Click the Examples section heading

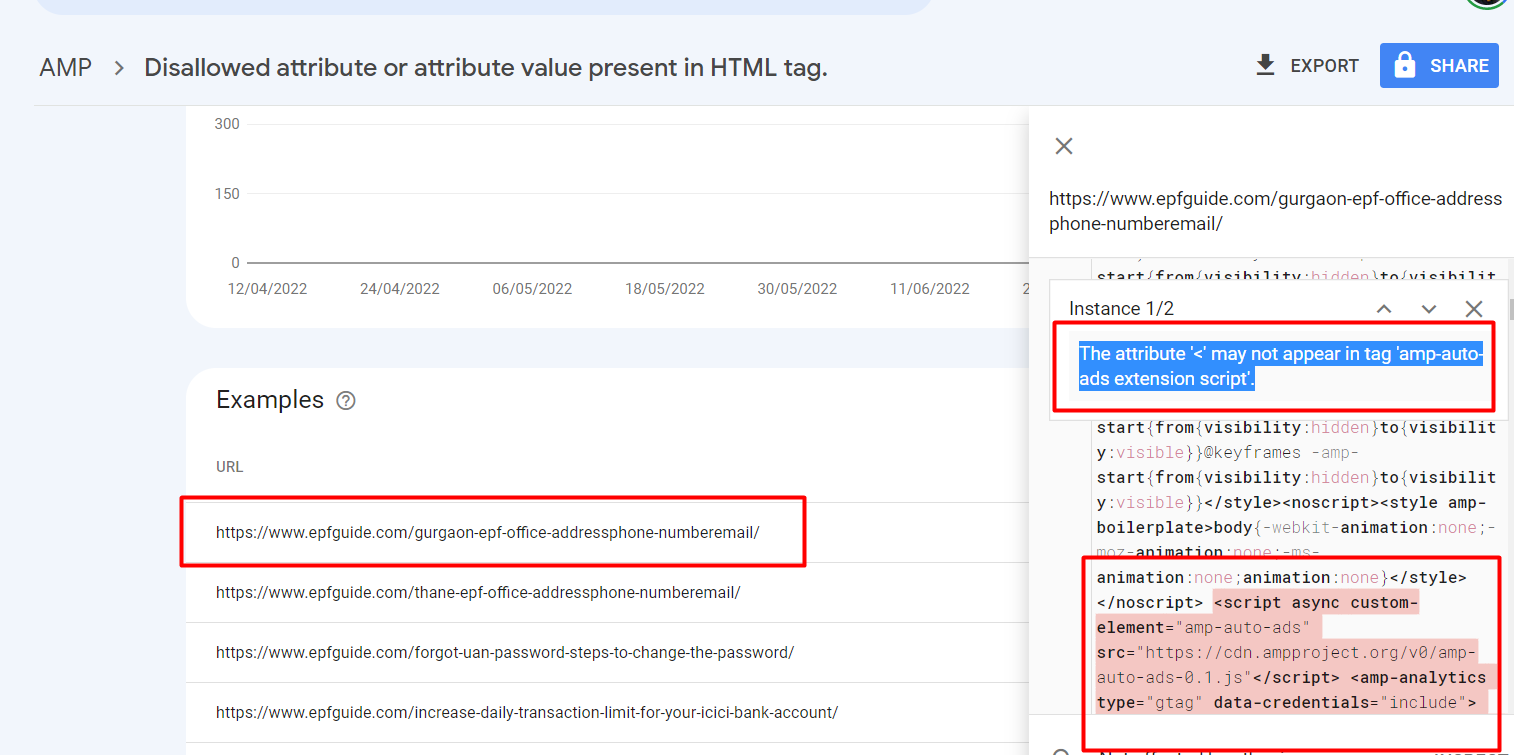click(x=270, y=400)
